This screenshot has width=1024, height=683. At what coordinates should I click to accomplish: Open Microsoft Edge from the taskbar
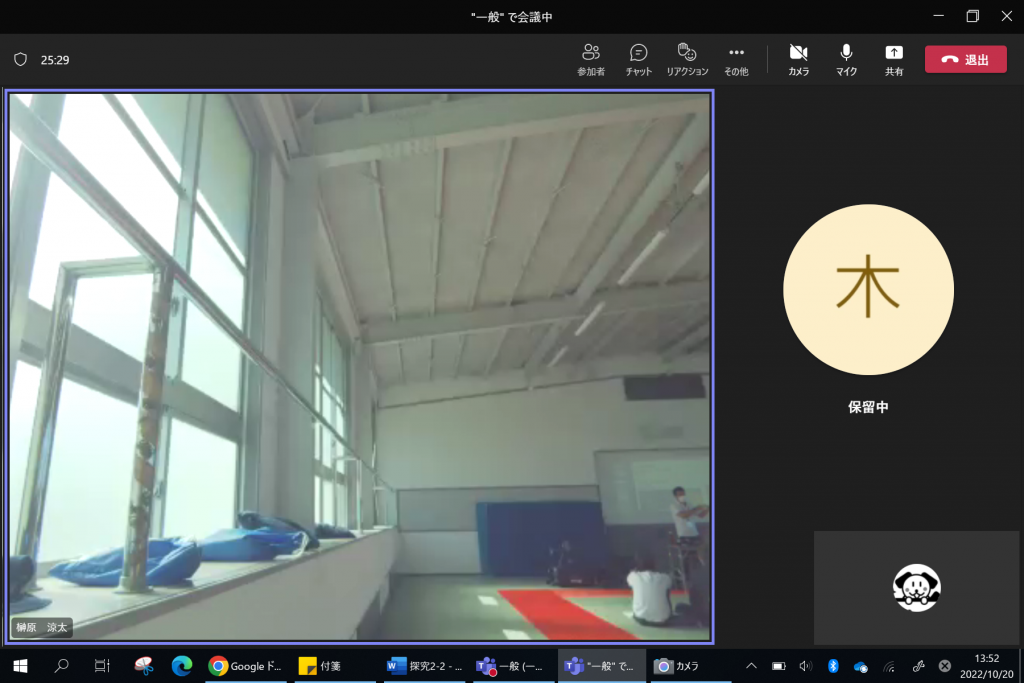[x=181, y=666]
